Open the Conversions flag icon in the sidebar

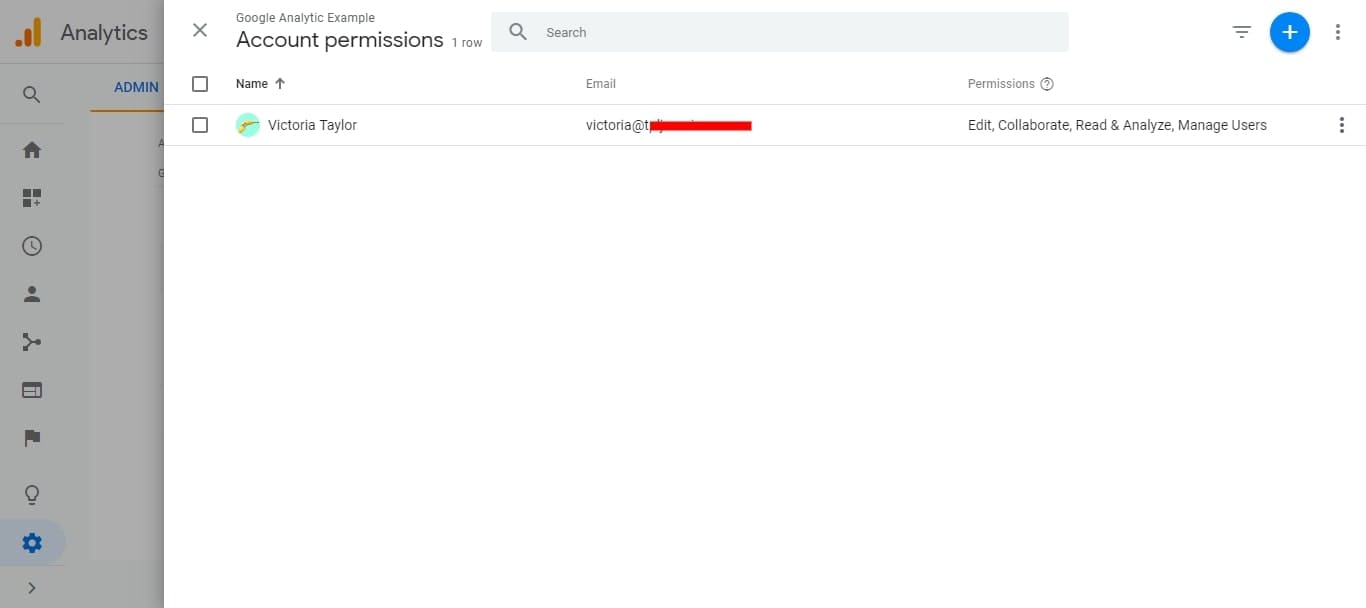click(32, 438)
